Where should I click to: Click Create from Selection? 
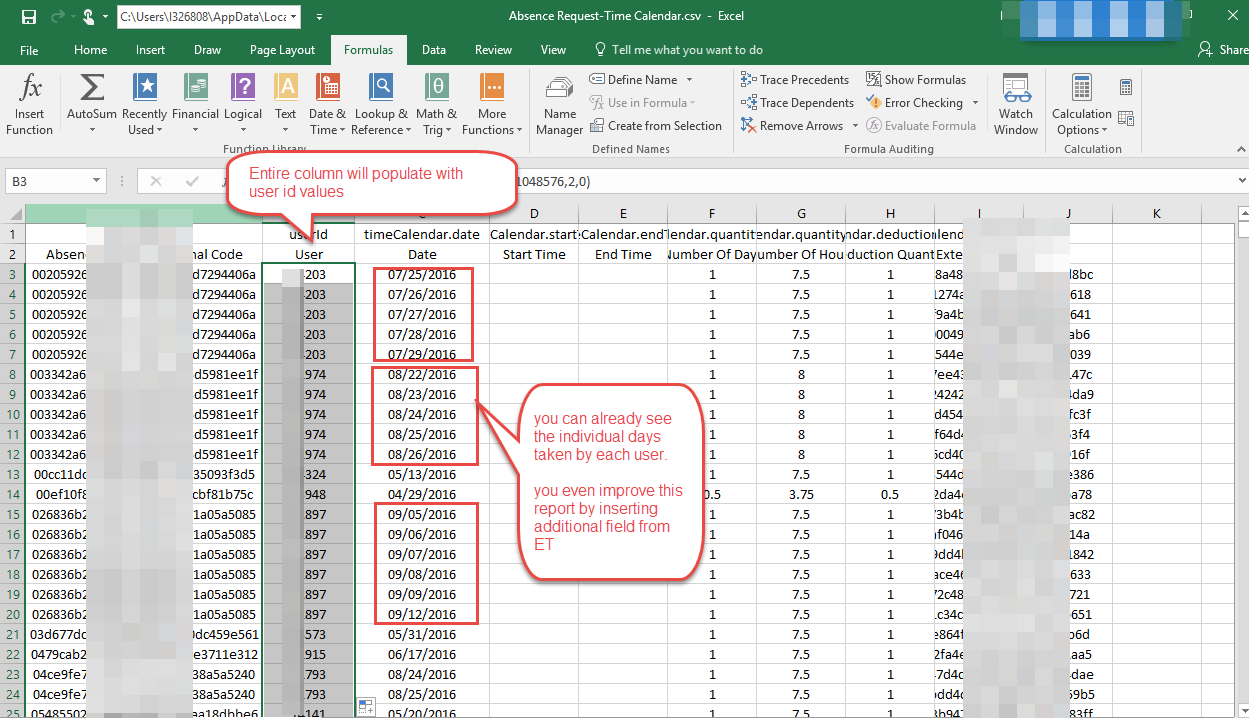[656, 126]
